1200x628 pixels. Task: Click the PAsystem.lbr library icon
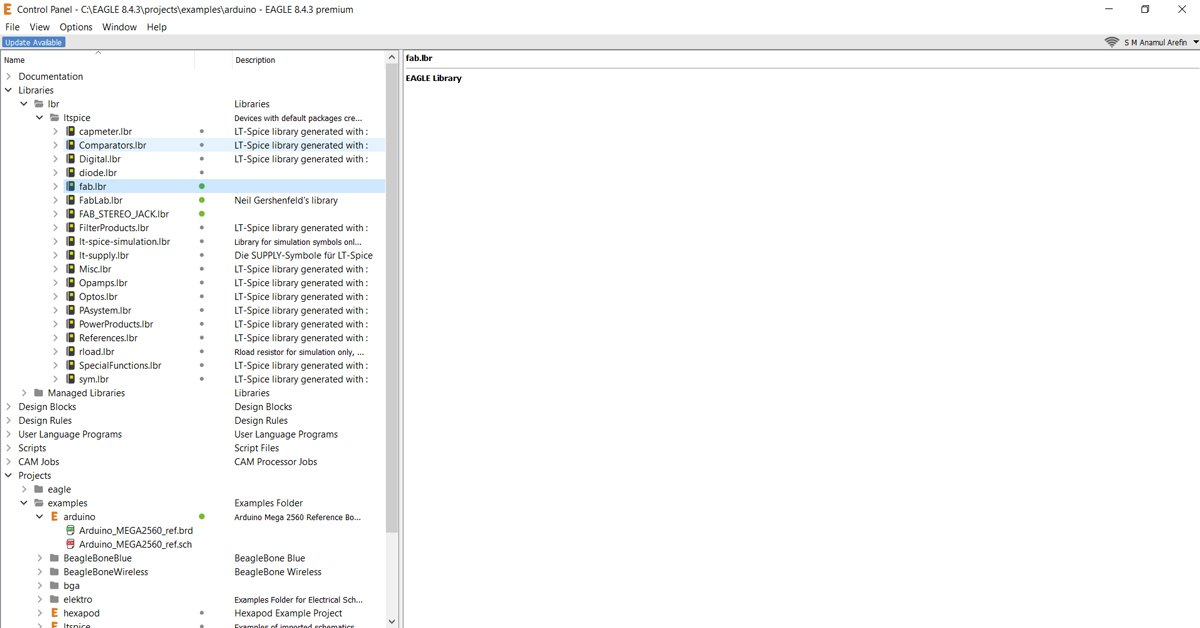click(x=71, y=310)
